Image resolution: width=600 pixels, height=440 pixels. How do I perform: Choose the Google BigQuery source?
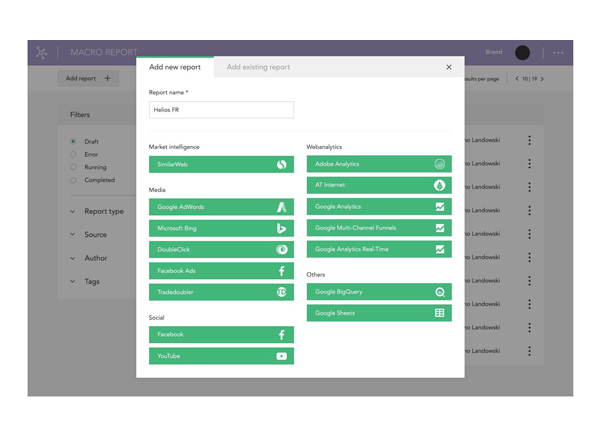(x=379, y=292)
